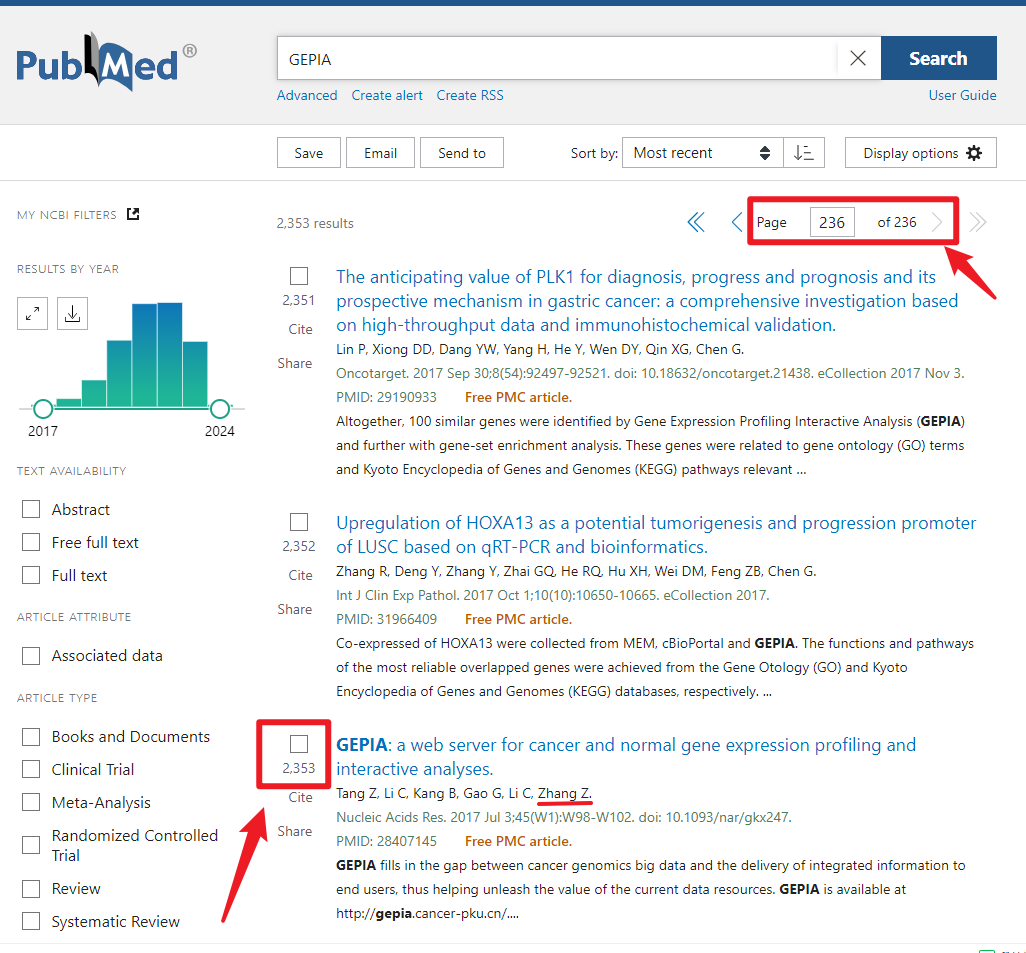Open the User Guide link
Screen dimensions: 1026x953
pos(963,96)
